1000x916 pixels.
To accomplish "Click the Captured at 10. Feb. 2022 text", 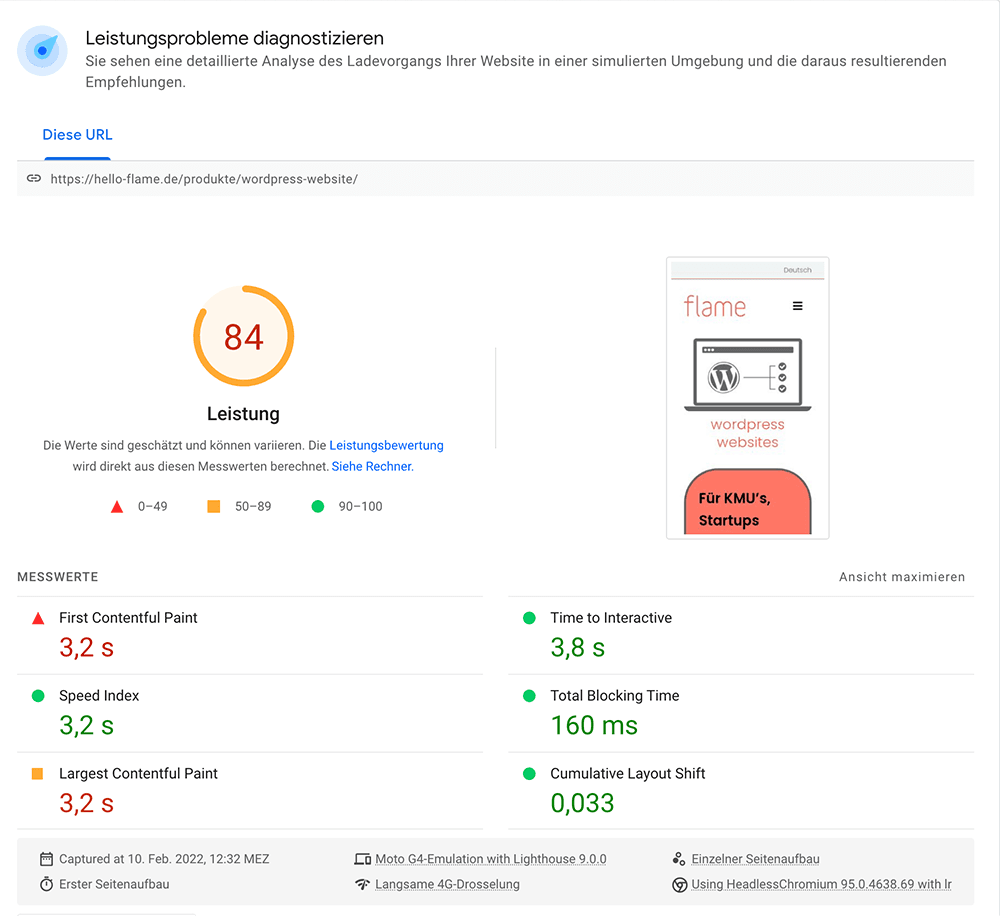I will click(164, 859).
